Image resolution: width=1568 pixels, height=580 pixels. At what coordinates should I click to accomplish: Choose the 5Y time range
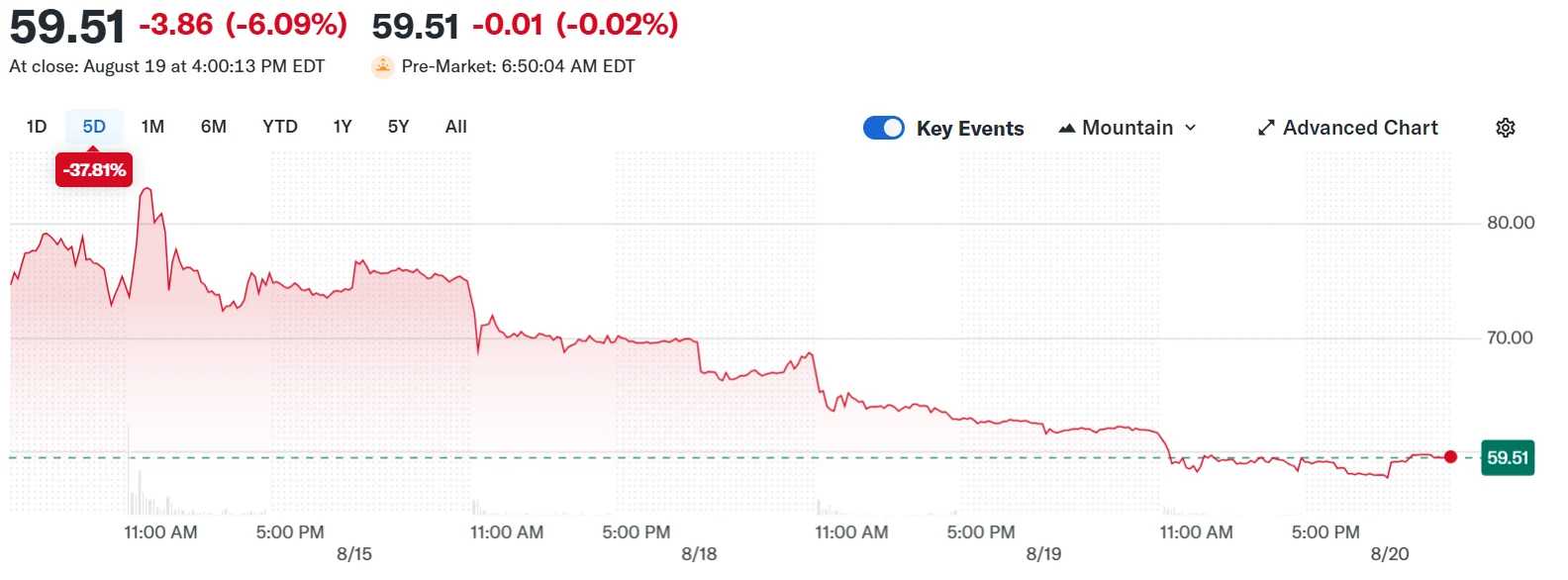coord(398,127)
